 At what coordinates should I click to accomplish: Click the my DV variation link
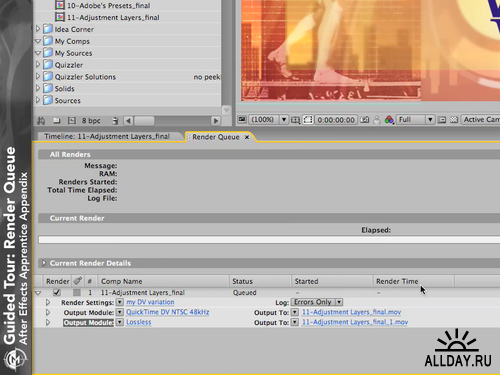tap(150, 302)
